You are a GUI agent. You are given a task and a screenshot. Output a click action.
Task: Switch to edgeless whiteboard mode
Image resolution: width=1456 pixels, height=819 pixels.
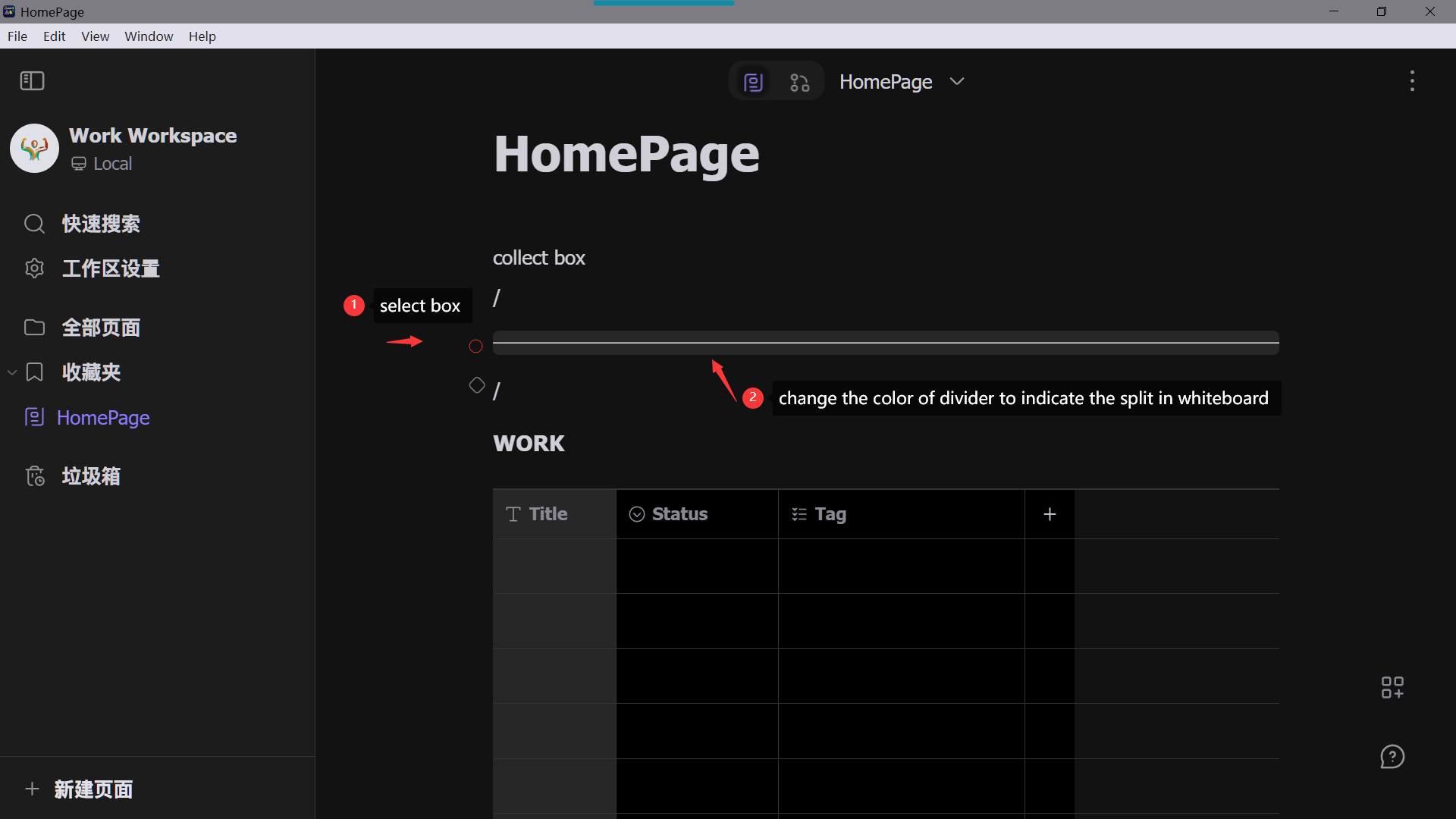(x=799, y=81)
